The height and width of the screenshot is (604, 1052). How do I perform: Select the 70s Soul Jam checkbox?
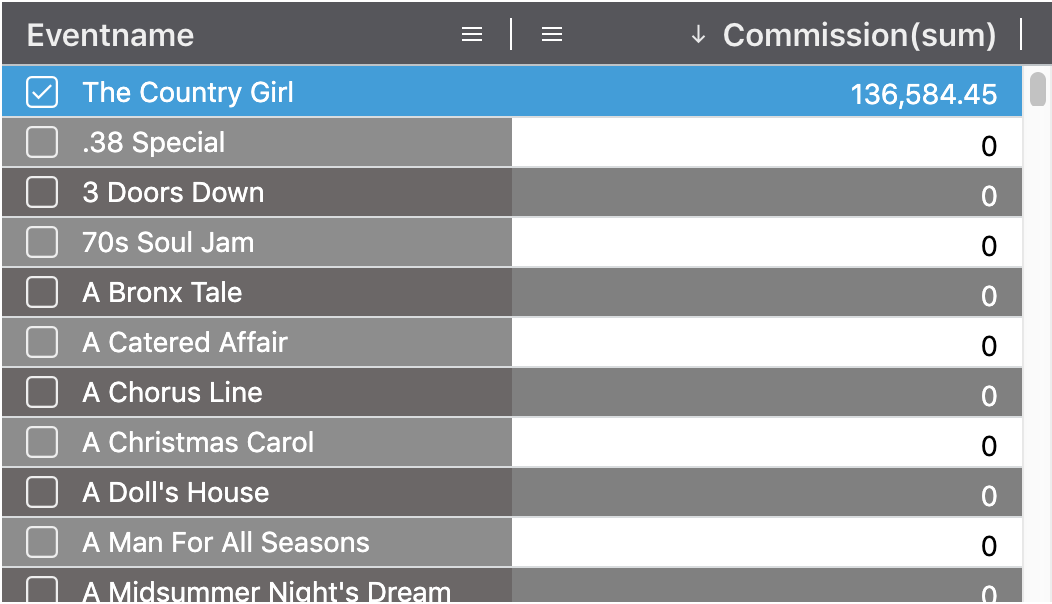[42, 243]
